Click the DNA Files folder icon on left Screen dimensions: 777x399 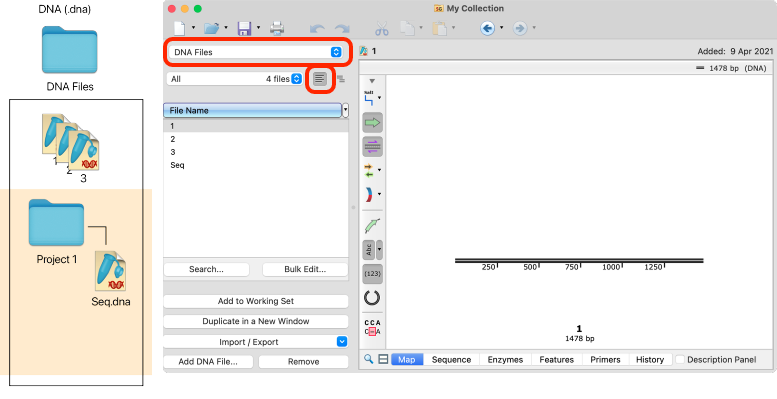pyautogui.click(x=69, y=50)
